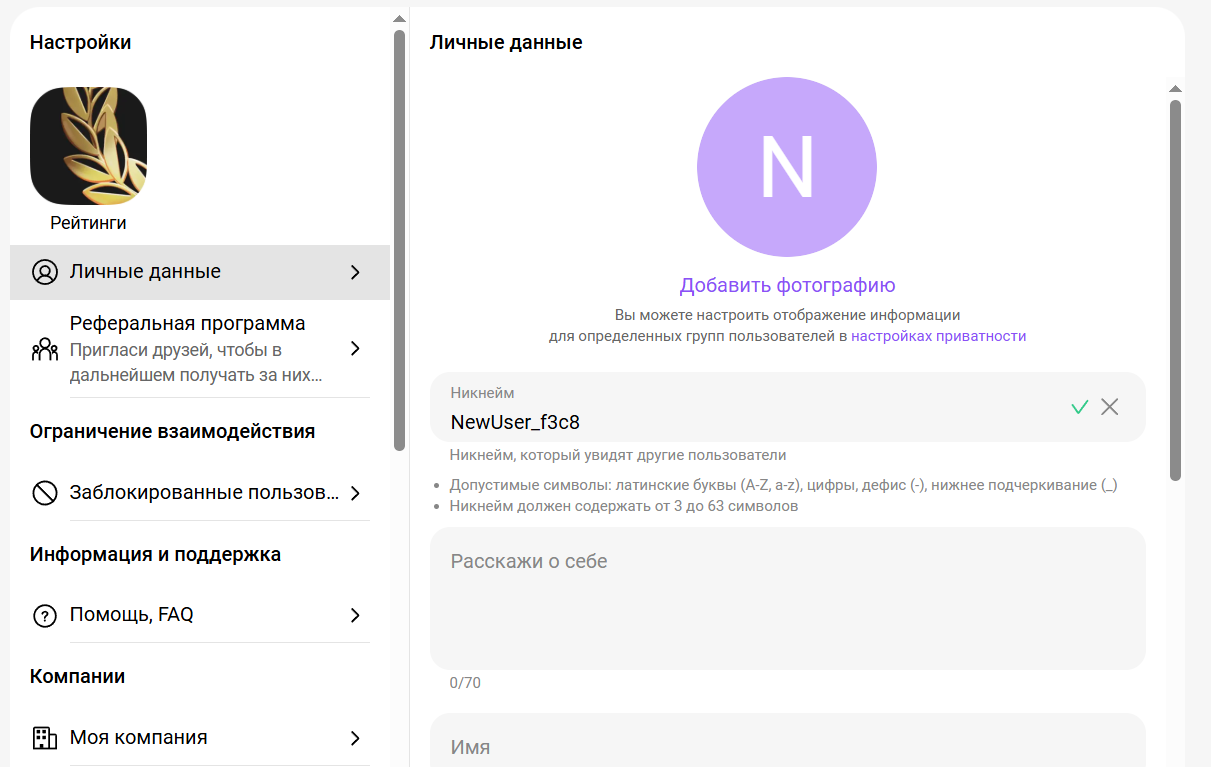The height and width of the screenshot is (767, 1211).
Task: Expand Реферальная программа via its chevron
Action: [x=355, y=349]
